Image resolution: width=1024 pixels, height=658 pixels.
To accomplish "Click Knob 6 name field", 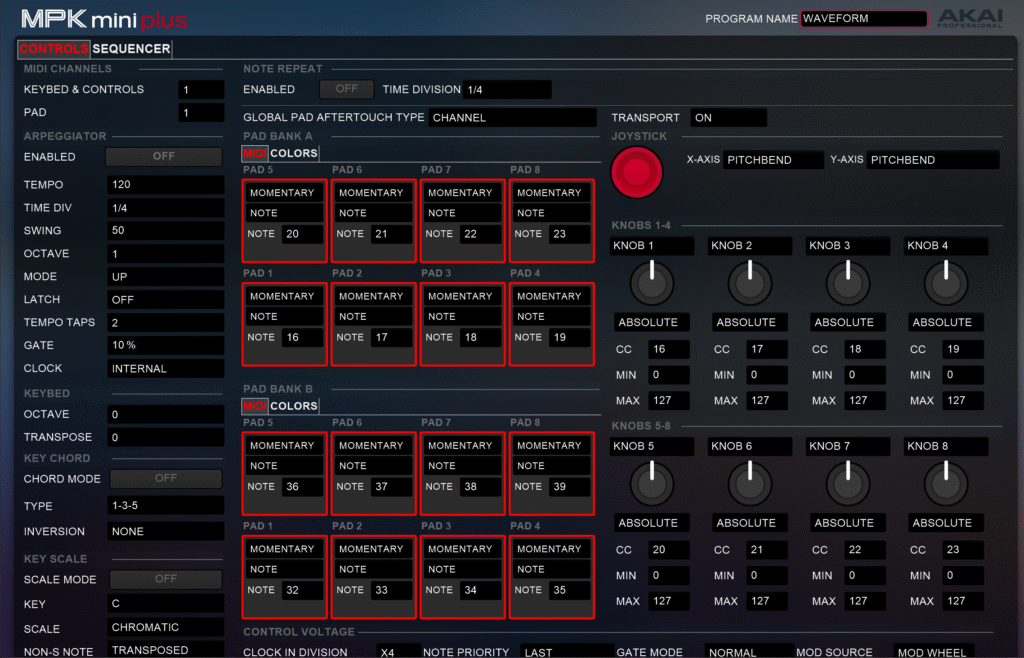I will tap(750, 446).
